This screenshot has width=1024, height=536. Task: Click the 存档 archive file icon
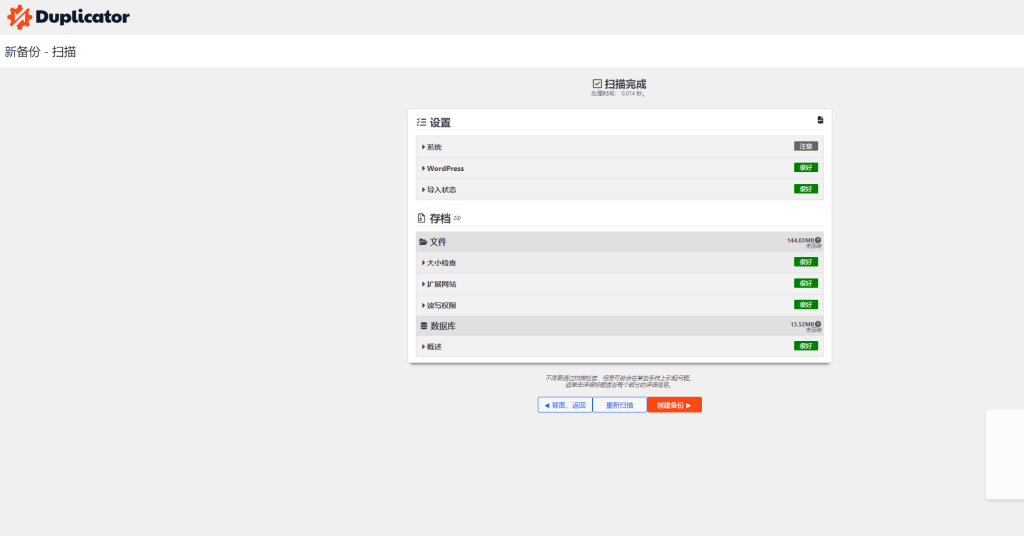coord(421,218)
